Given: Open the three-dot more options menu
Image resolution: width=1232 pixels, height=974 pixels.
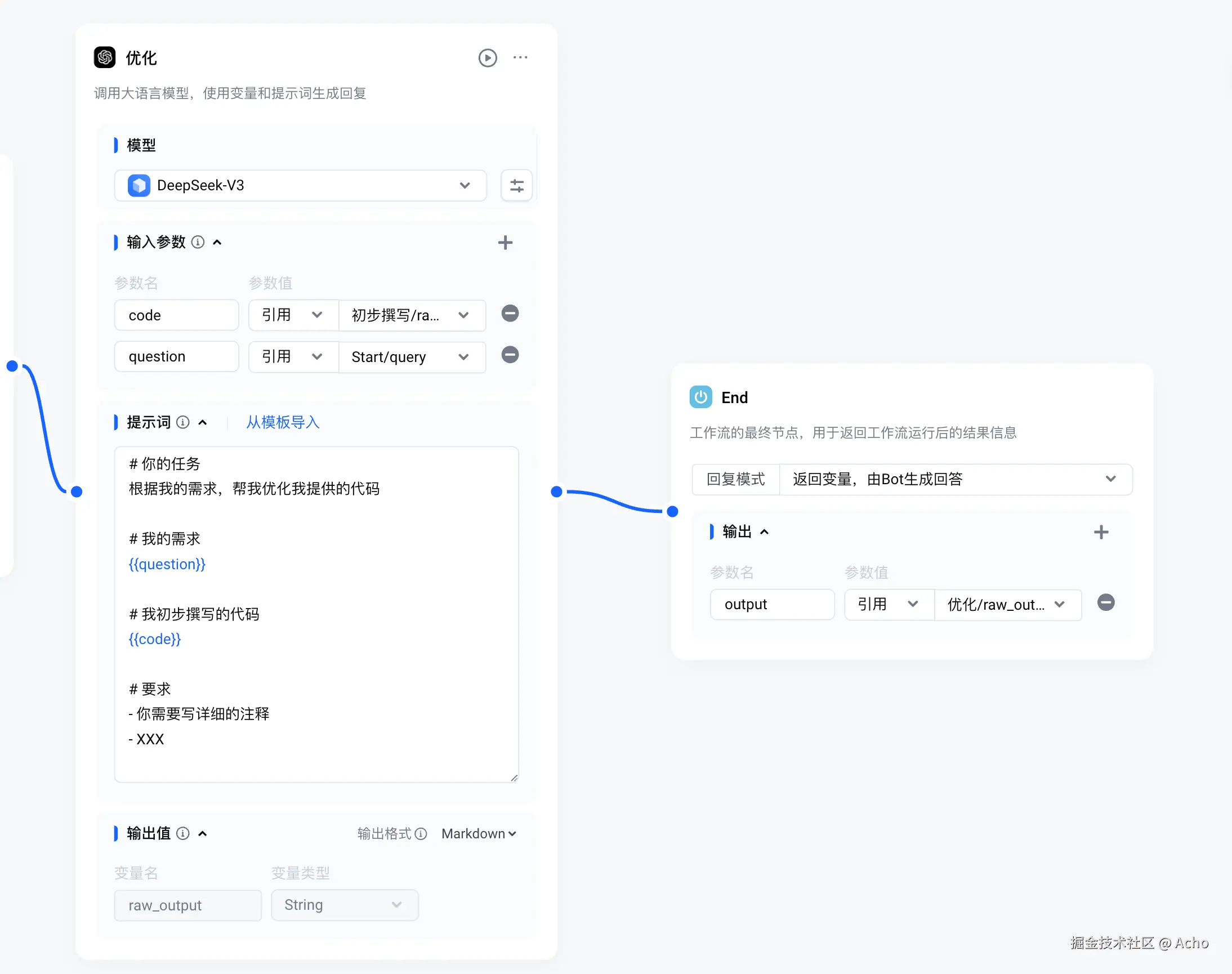Looking at the screenshot, I should pos(520,57).
